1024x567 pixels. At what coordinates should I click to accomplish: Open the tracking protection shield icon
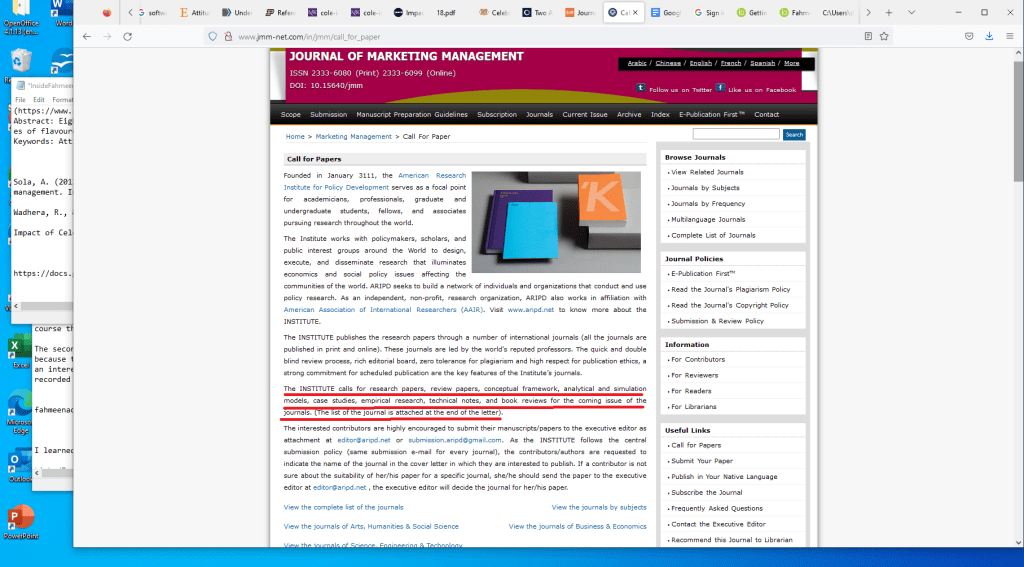212,37
